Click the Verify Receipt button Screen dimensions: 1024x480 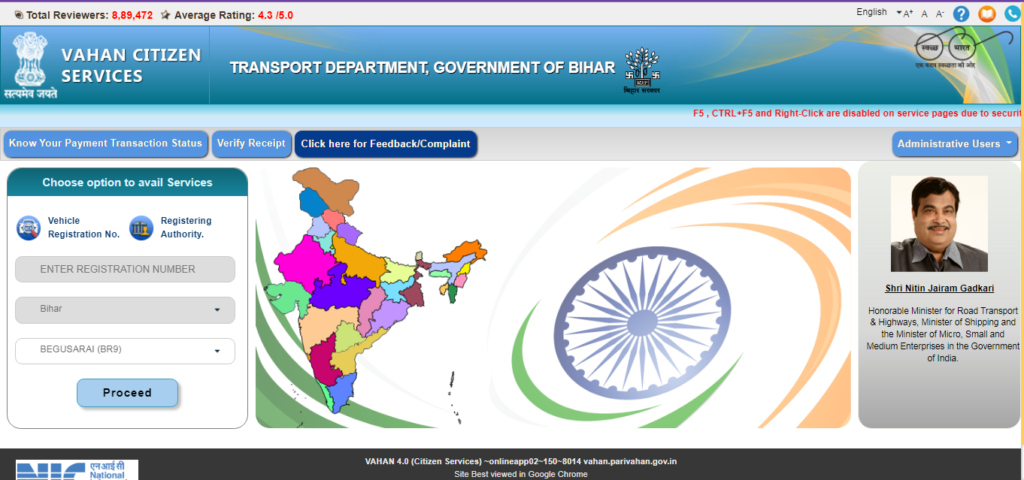pyautogui.click(x=251, y=144)
